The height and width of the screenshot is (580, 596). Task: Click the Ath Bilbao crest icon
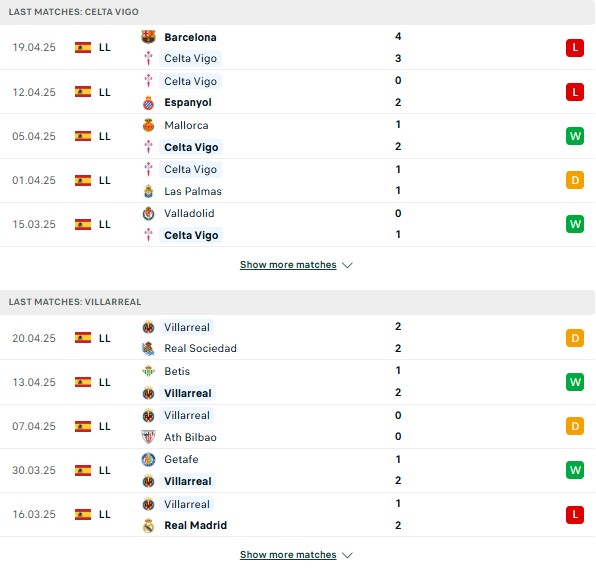(148, 437)
